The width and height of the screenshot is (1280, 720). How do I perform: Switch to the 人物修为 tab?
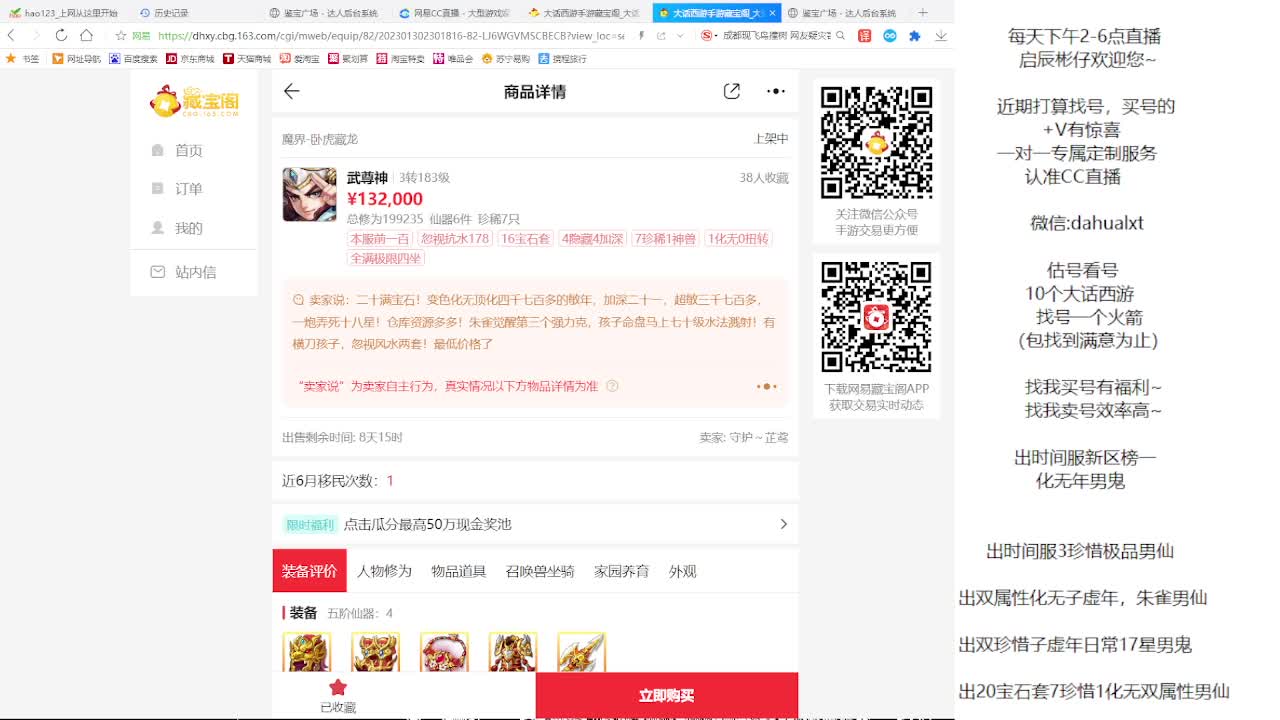384,571
